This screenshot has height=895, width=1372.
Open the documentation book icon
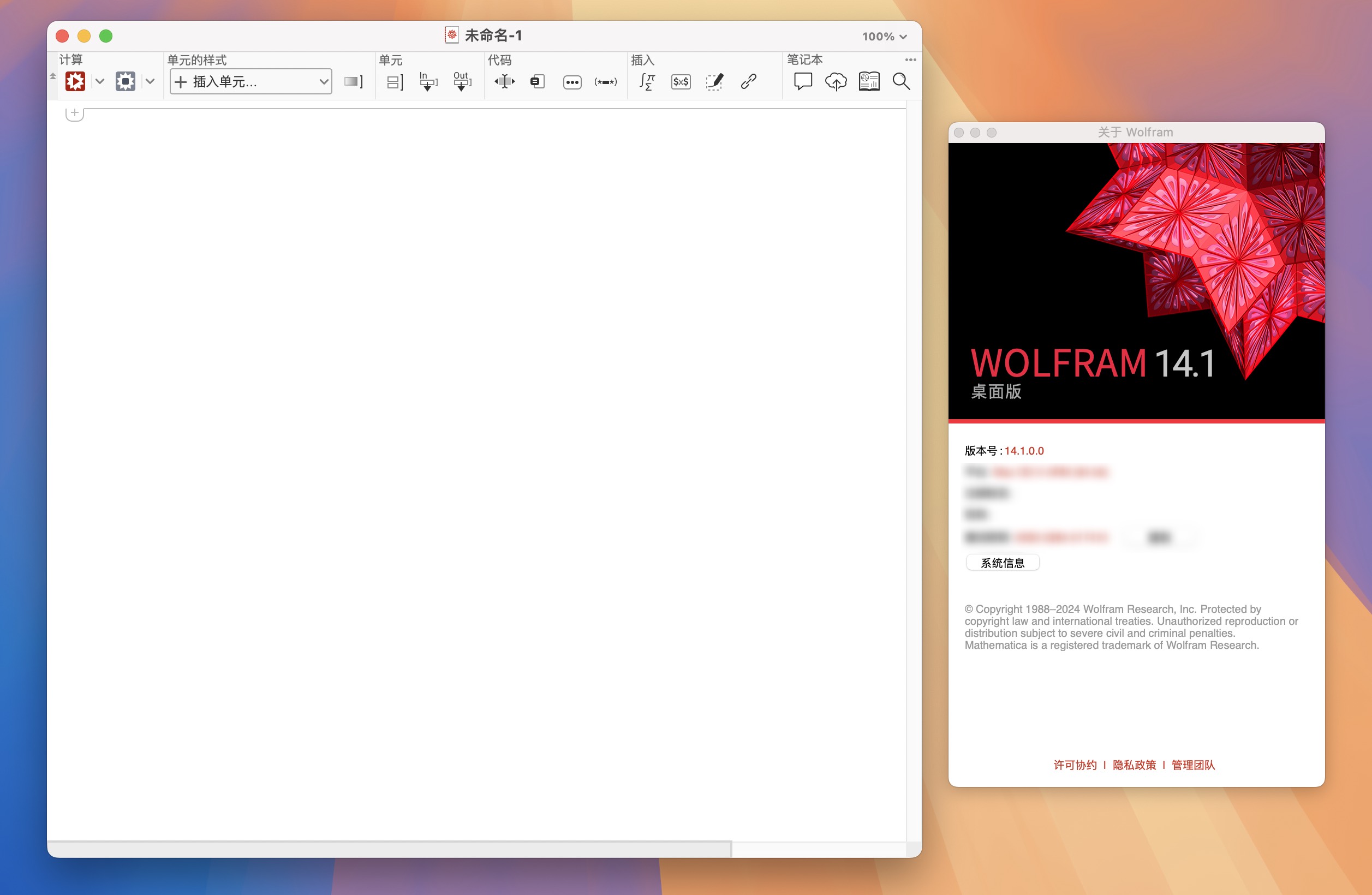(x=869, y=82)
